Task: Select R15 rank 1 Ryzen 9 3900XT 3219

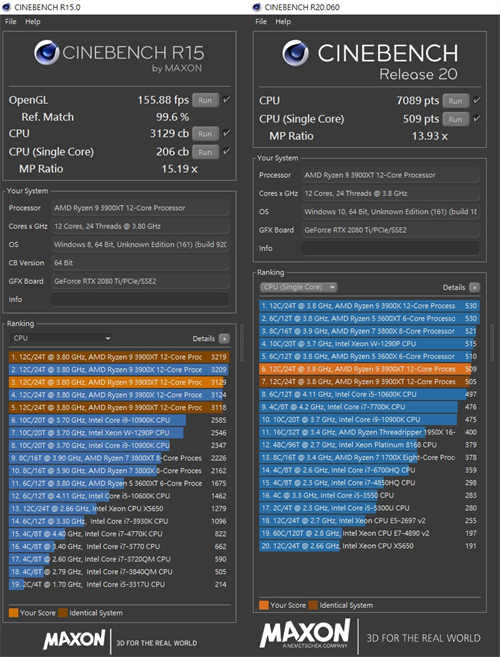Action: [x=119, y=357]
